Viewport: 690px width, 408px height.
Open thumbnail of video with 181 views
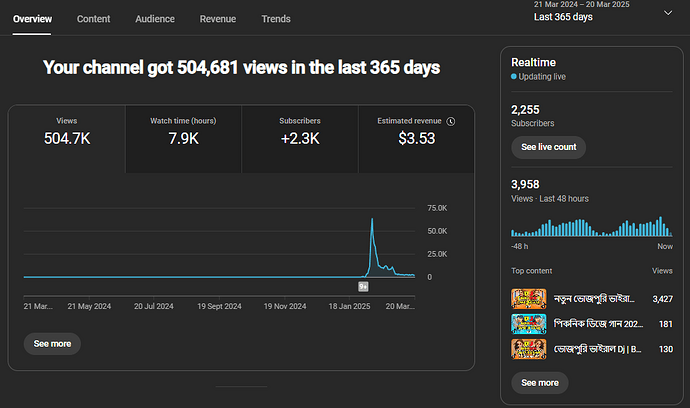click(x=527, y=323)
